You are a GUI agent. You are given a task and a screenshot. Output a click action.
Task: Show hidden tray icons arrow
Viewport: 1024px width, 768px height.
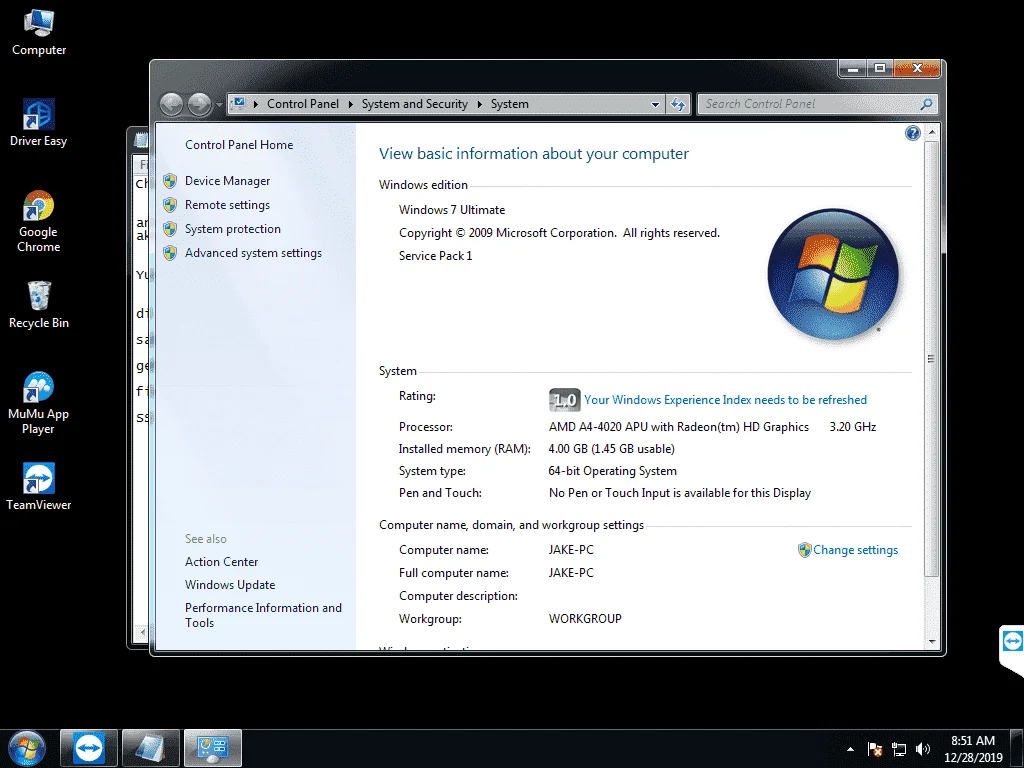[x=850, y=749]
